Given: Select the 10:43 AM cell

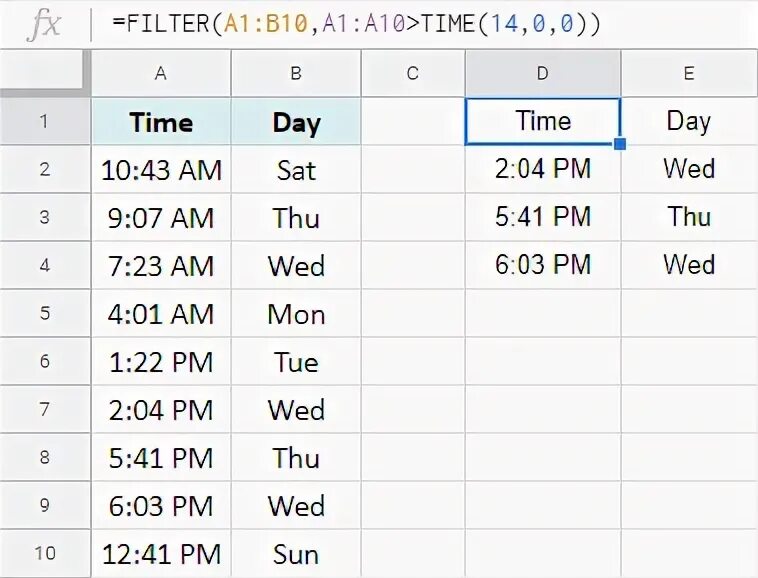Looking at the screenshot, I should point(160,170).
